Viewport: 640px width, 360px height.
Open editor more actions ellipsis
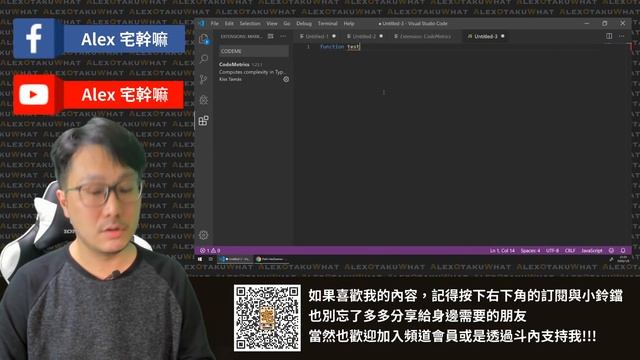click(622, 36)
